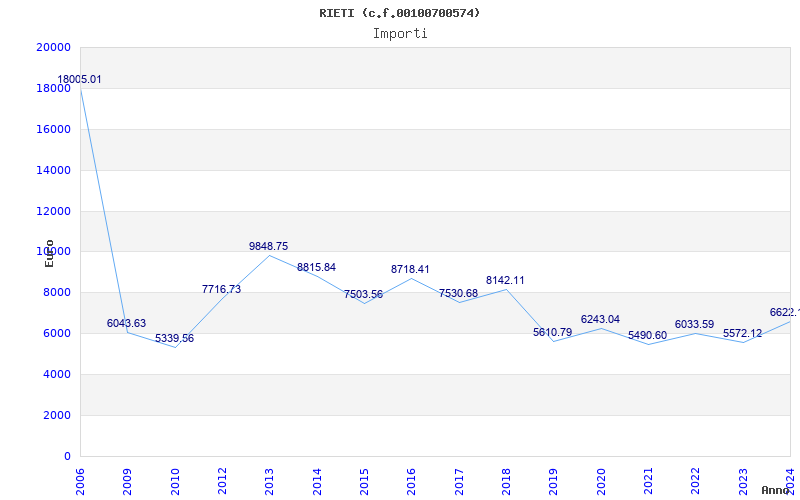
Task: Select the 2014 x-axis label
Action: click(x=317, y=482)
